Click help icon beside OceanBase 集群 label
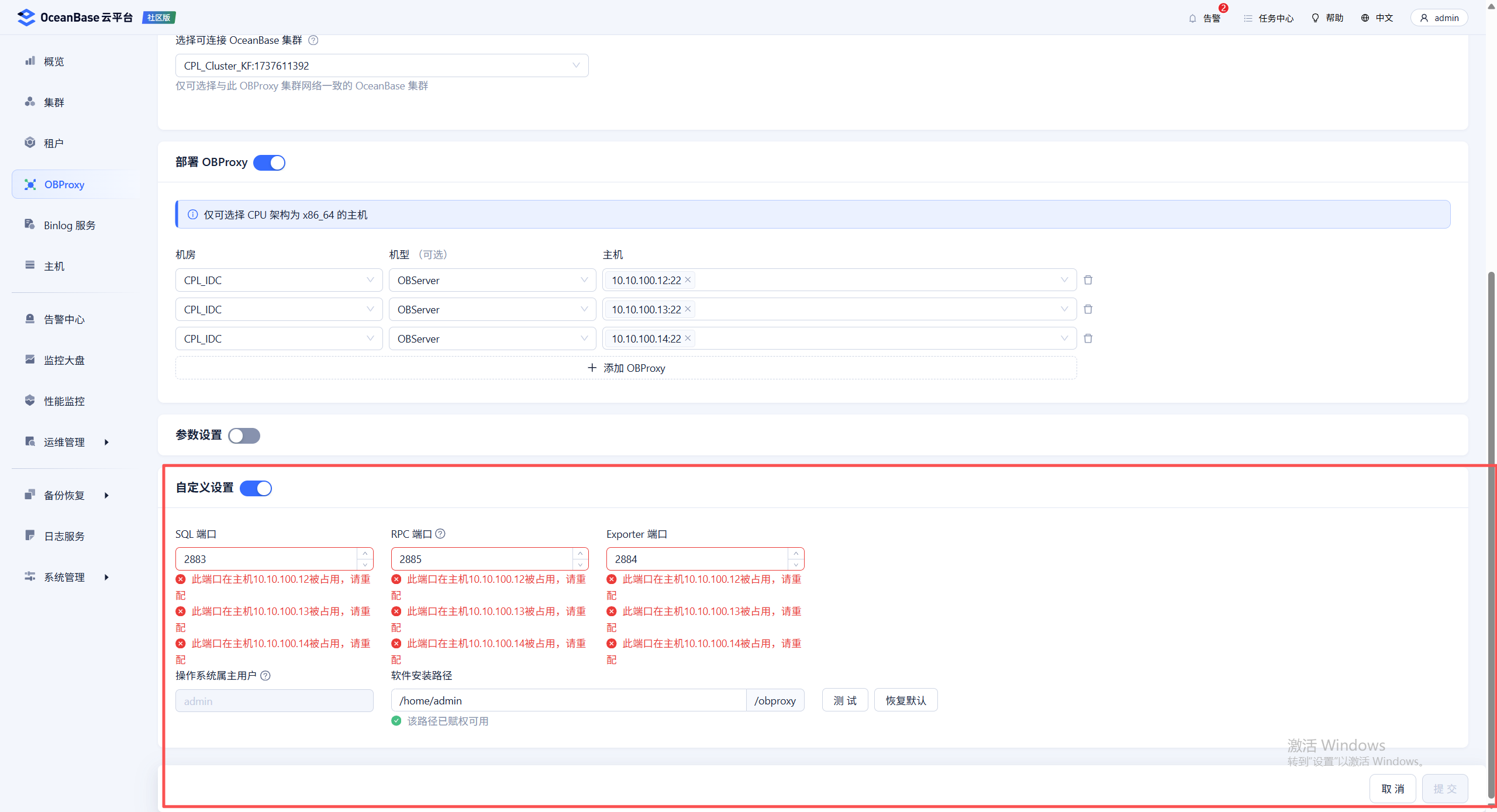 tap(313, 40)
